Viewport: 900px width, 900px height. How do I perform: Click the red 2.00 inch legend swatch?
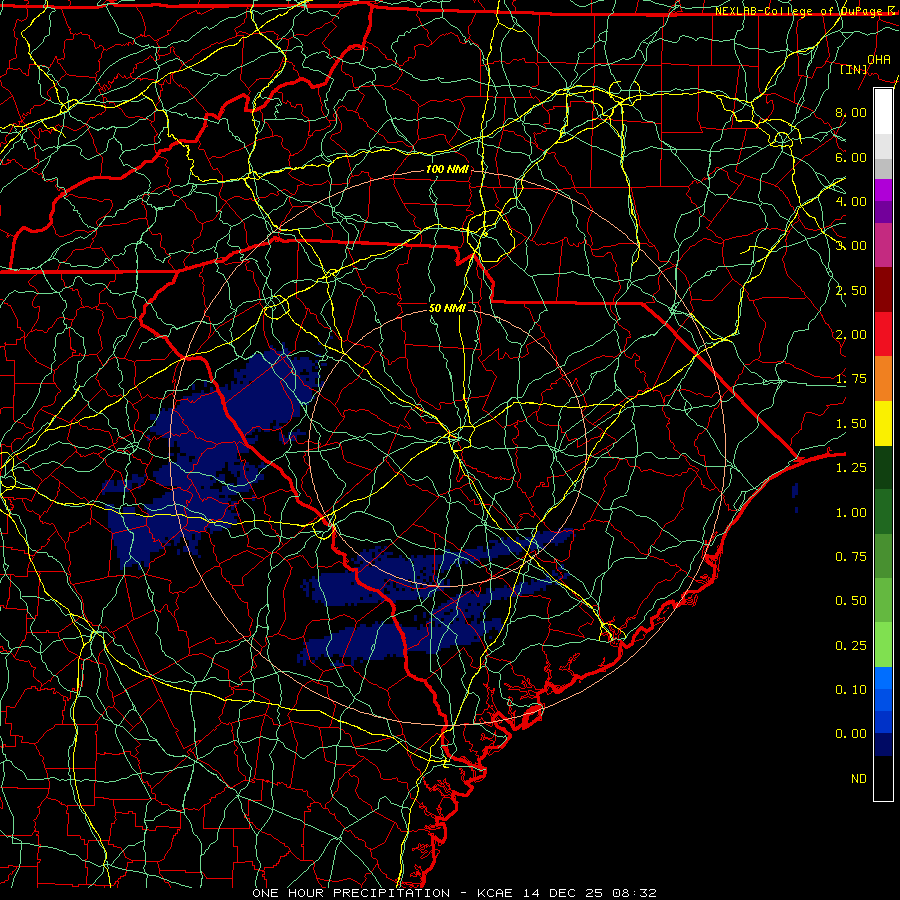[x=883, y=334]
